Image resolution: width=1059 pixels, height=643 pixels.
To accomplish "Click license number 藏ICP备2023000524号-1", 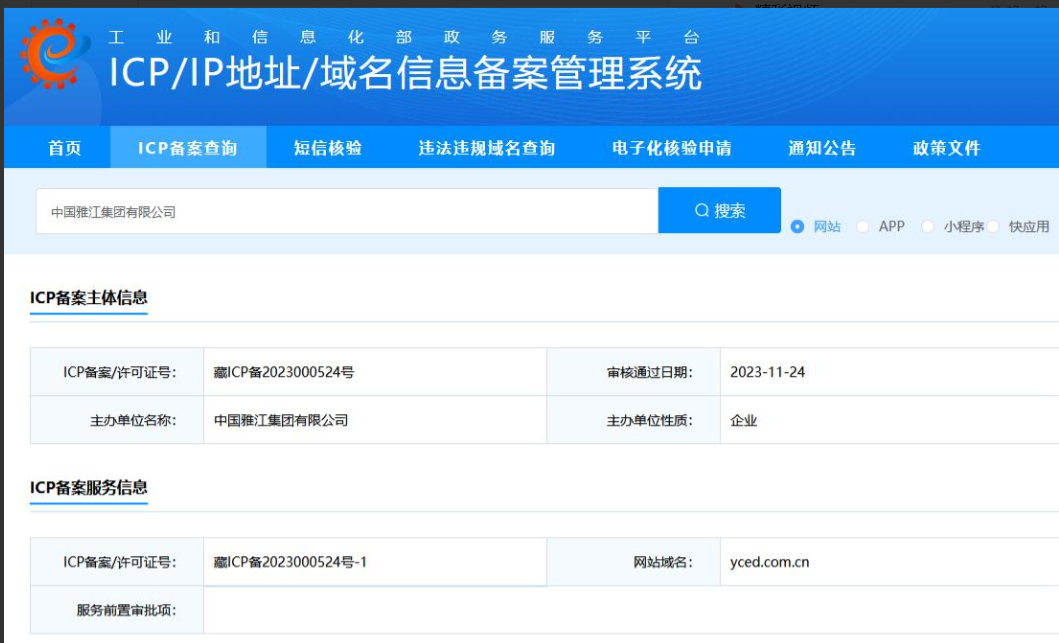I will click(291, 562).
